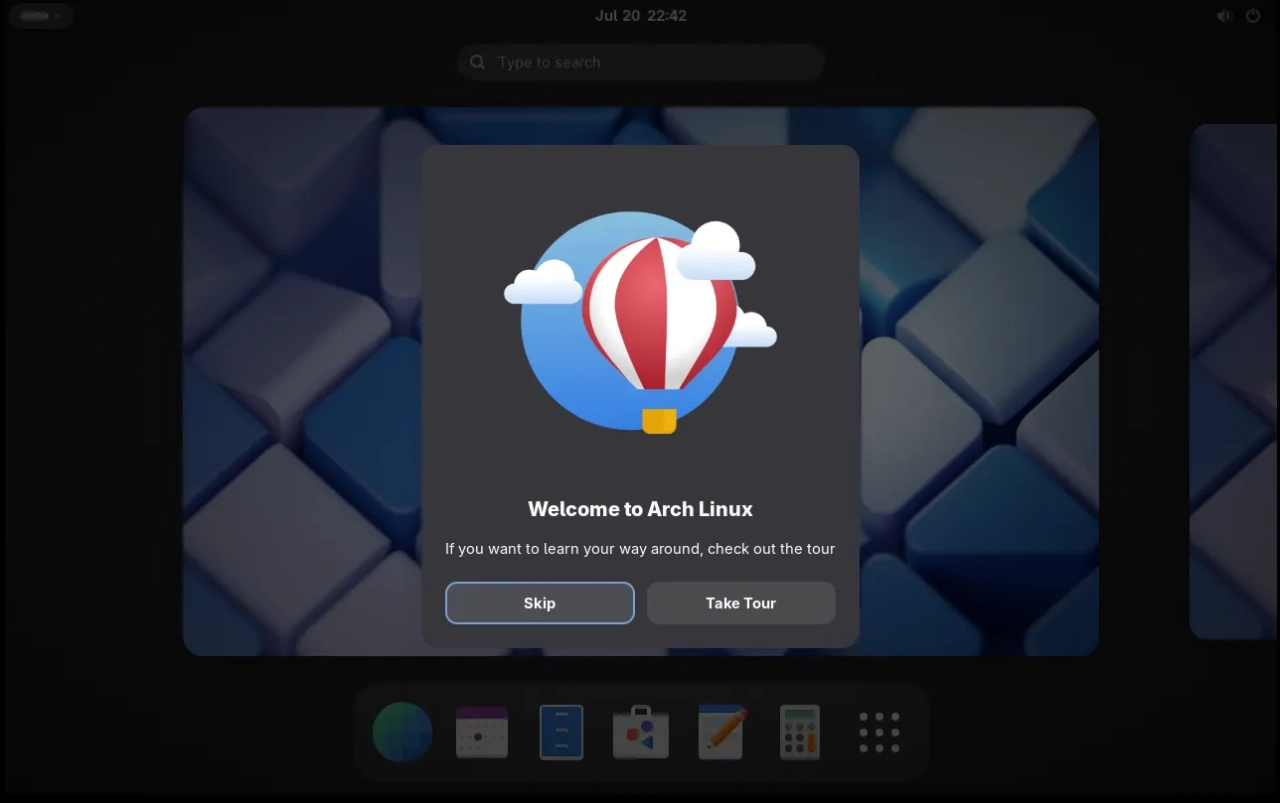Open the Software store in the dock
Image resolution: width=1280 pixels, height=803 pixels.
[641, 732]
